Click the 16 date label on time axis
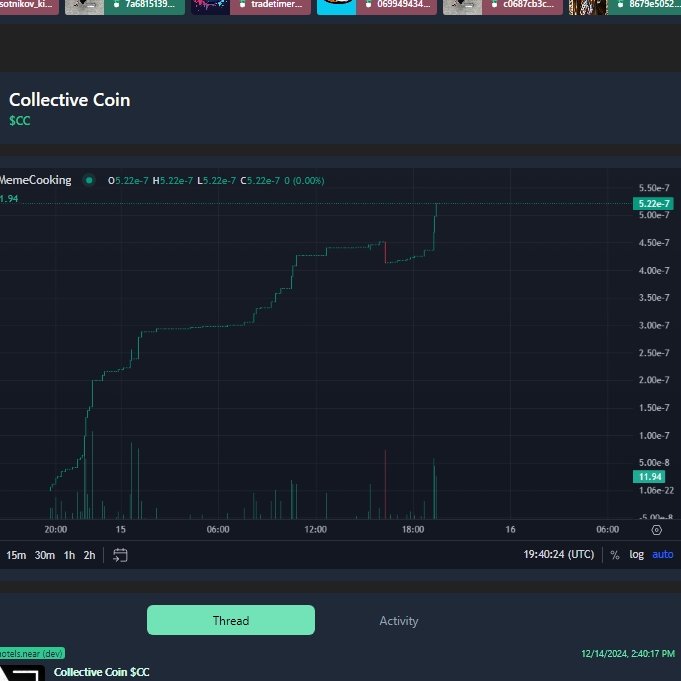The width and height of the screenshot is (681, 681). point(510,529)
